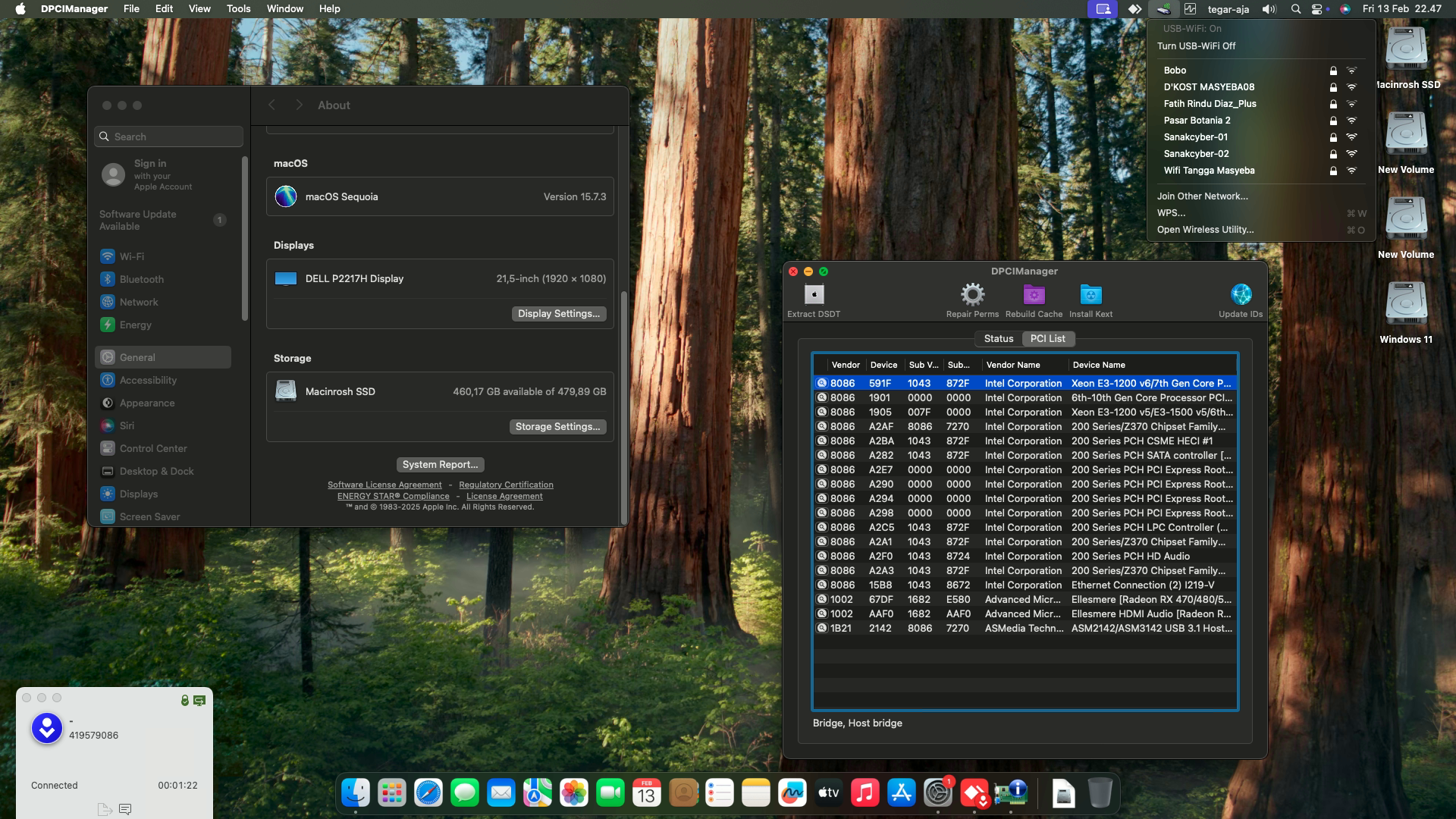Click the Update IDs globe icon
The width and height of the screenshot is (1456, 819).
click(x=1241, y=294)
